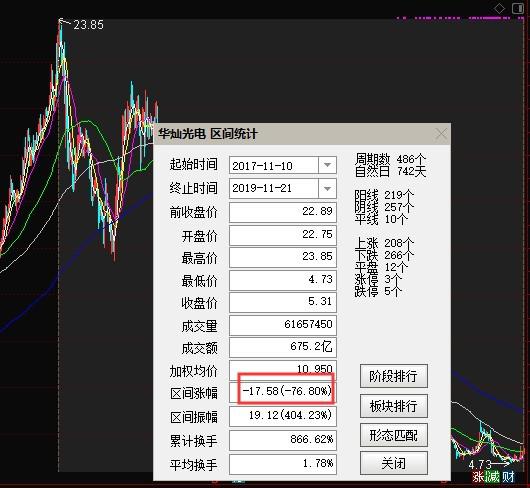Close the 区间统计 dialog with X
530x488 pixels.
(x=441, y=134)
